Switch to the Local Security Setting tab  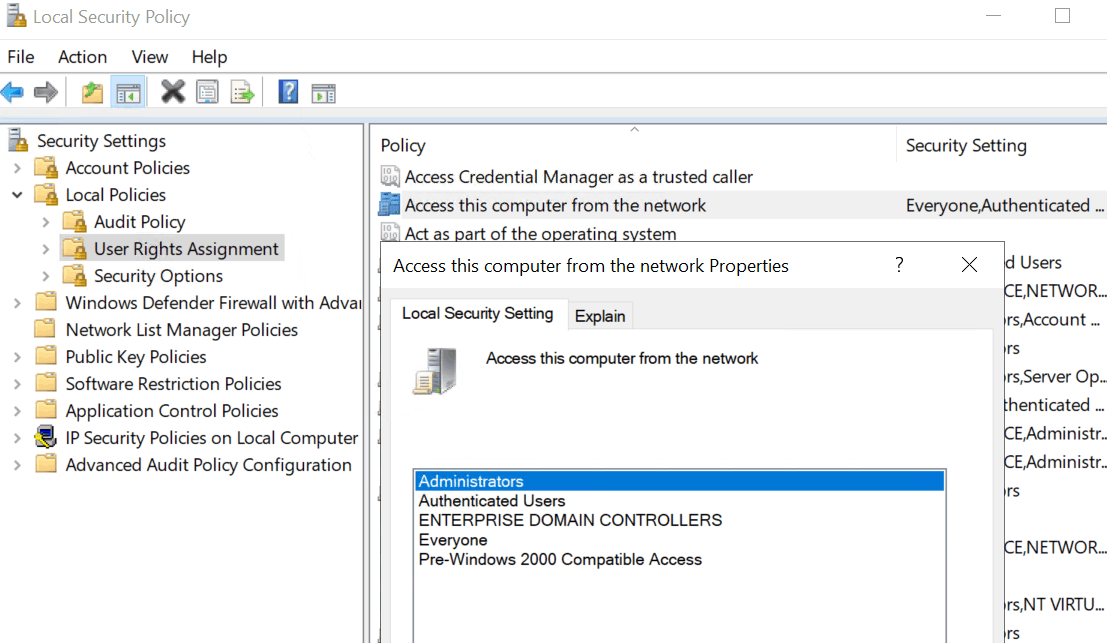[x=478, y=313]
